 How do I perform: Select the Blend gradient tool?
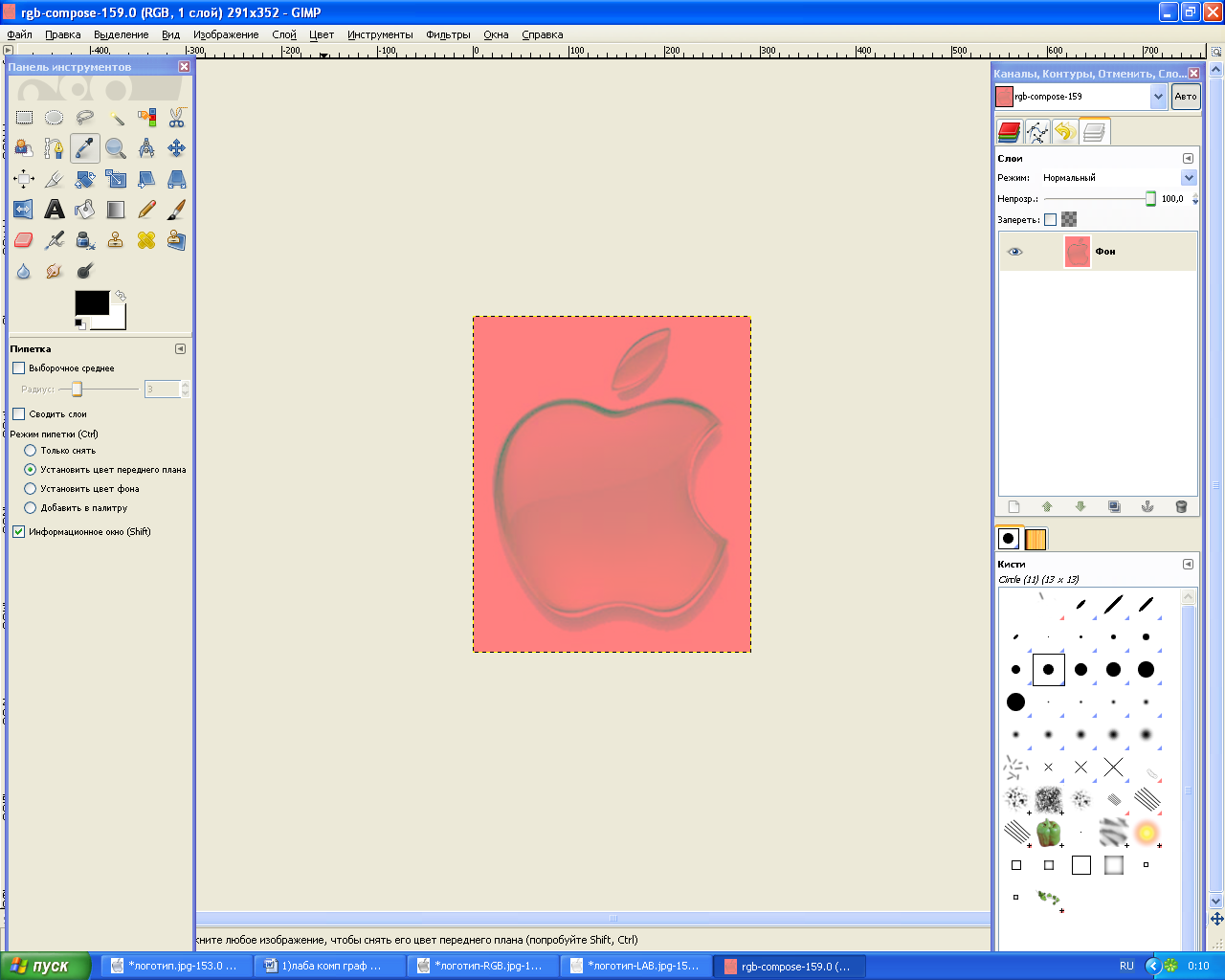[x=116, y=210]
